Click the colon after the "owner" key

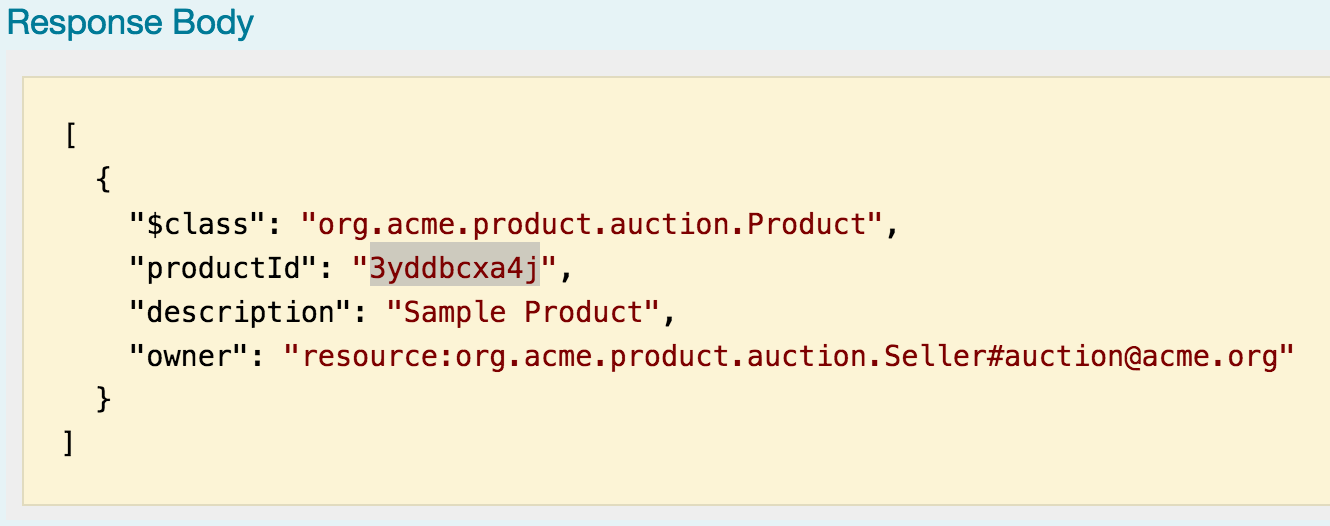(x=258, y=356)
